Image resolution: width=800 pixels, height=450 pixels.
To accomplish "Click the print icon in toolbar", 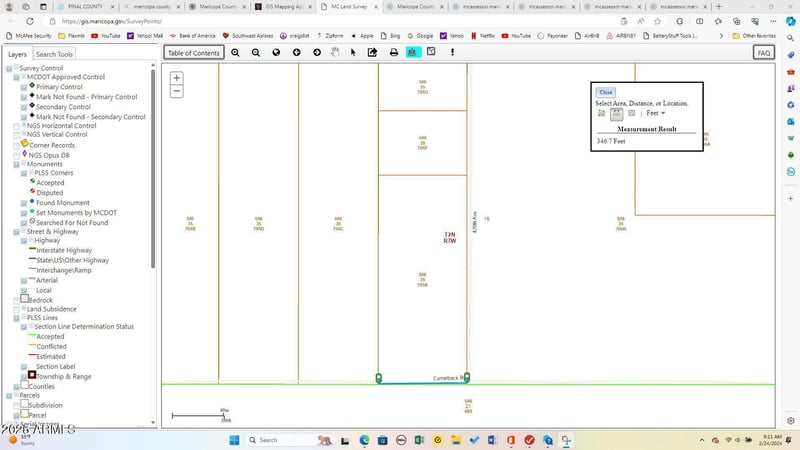I will pos(393,53).
